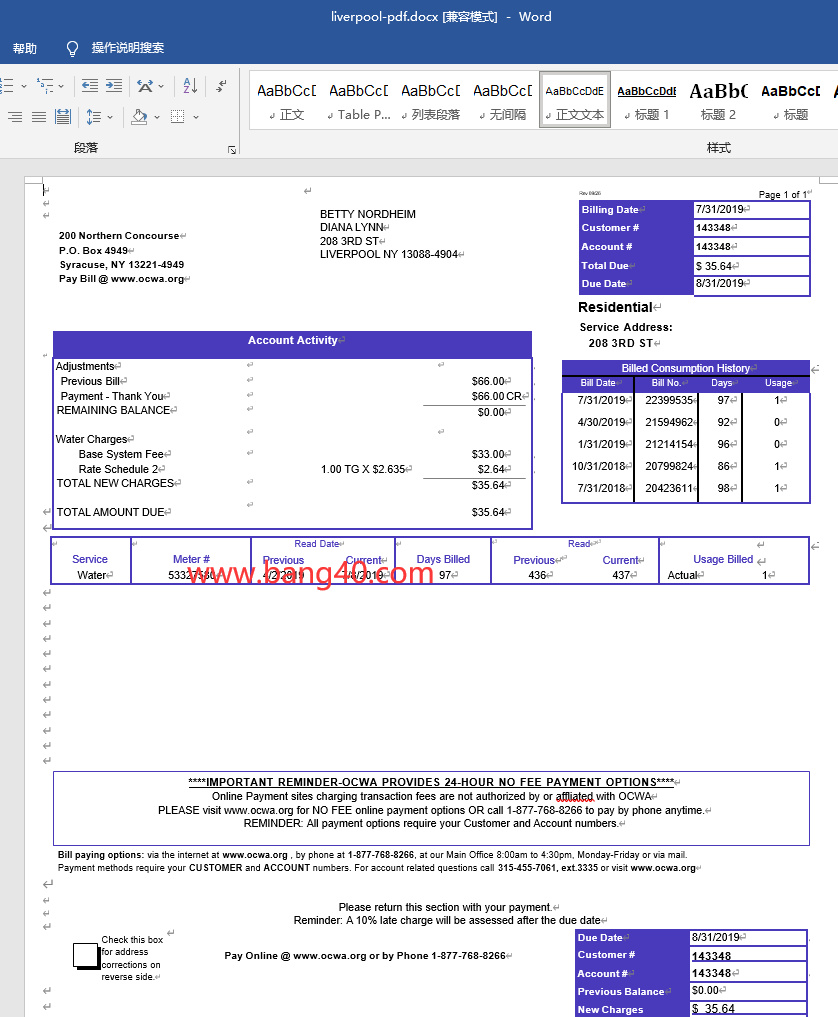Viewport: 838px width, 1017px height.
Task: Align text to the right
Action: tap(15, 117)
